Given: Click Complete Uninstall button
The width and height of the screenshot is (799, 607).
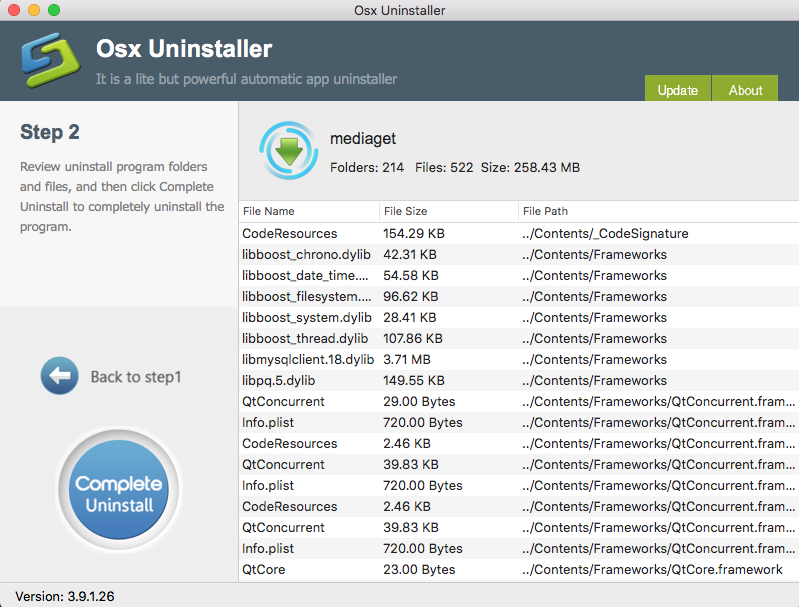Looking at the screenshot, I should (119, 489).
